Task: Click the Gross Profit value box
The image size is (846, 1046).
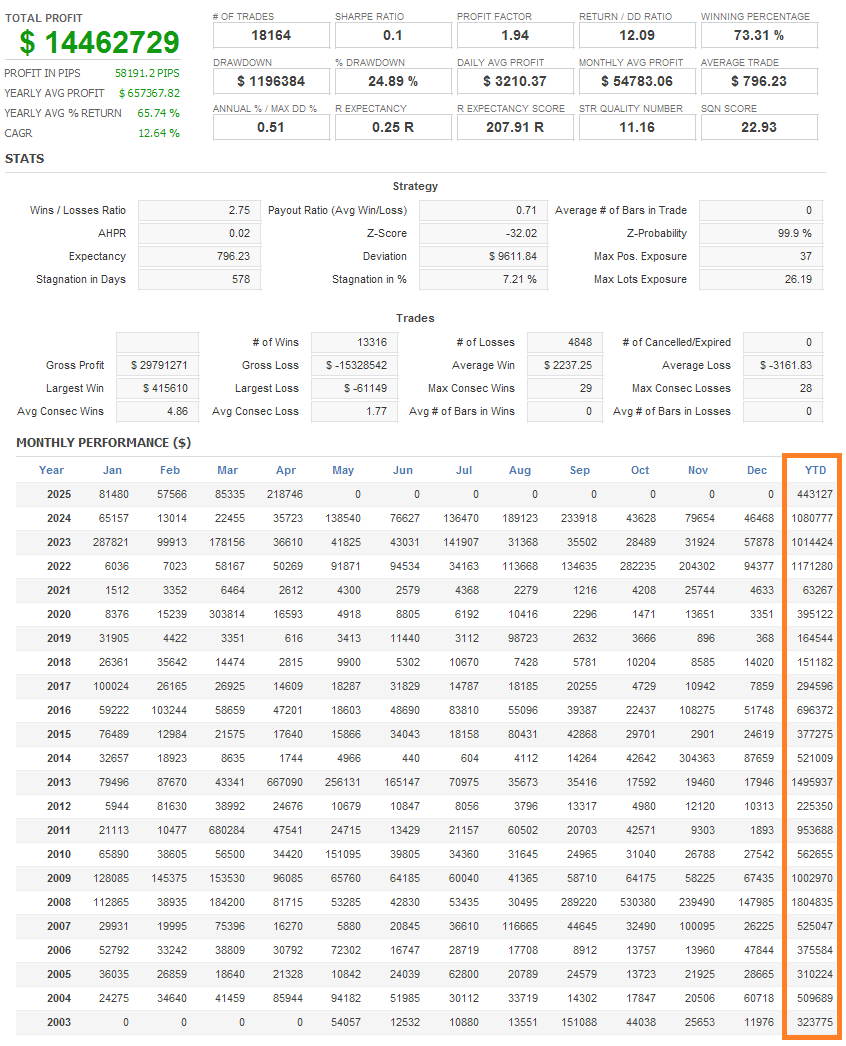Action: 158,365
